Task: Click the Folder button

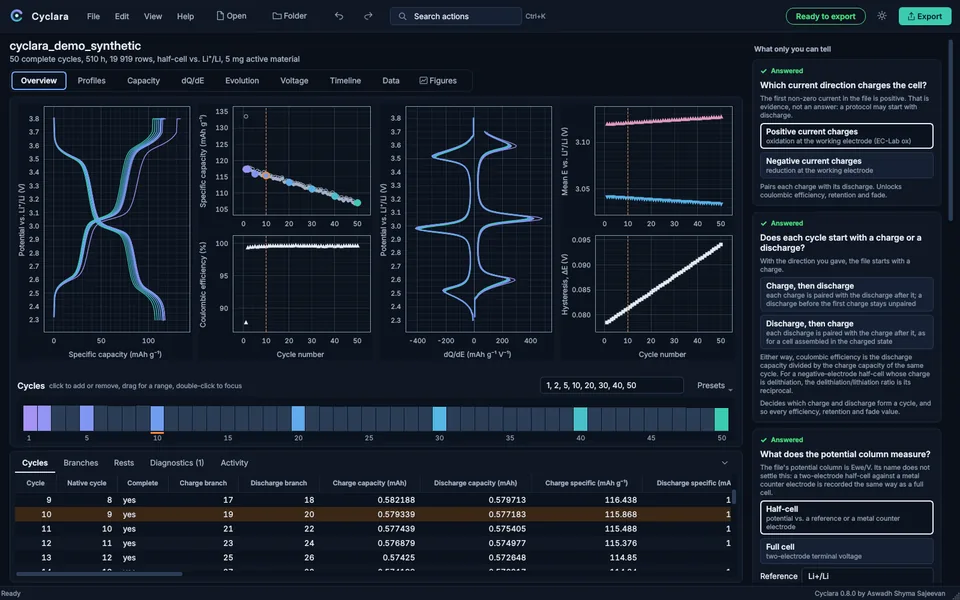Action: (290, 16)
